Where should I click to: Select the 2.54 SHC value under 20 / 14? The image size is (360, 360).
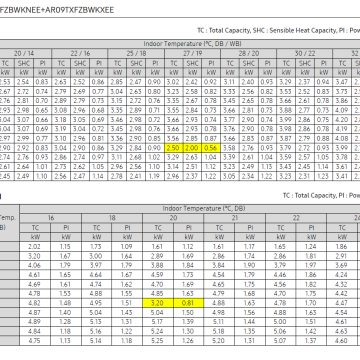(x=23, y=82)
